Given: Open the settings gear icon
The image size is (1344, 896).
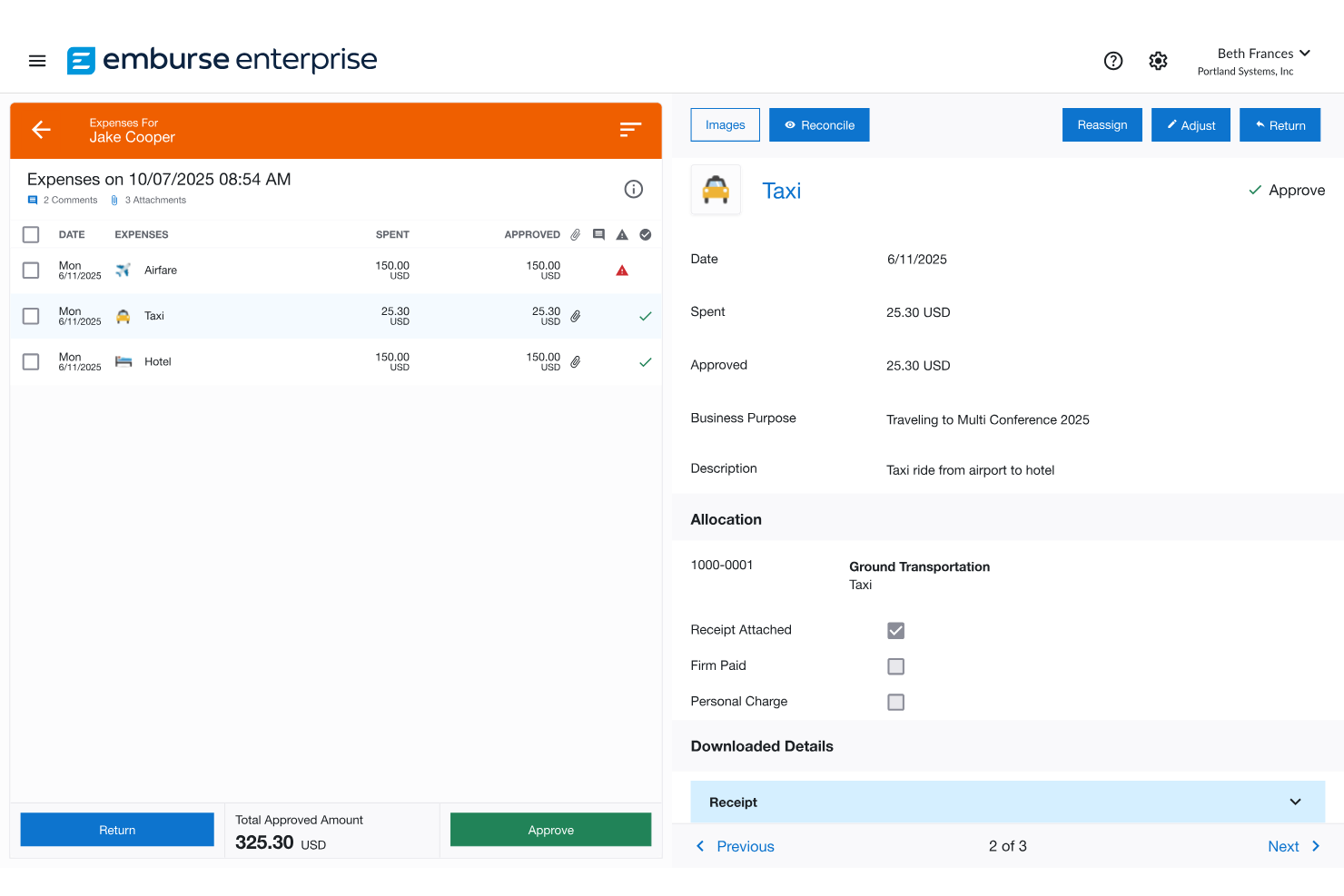Looking at the screenshot, I should click(x=1158, y=61).
